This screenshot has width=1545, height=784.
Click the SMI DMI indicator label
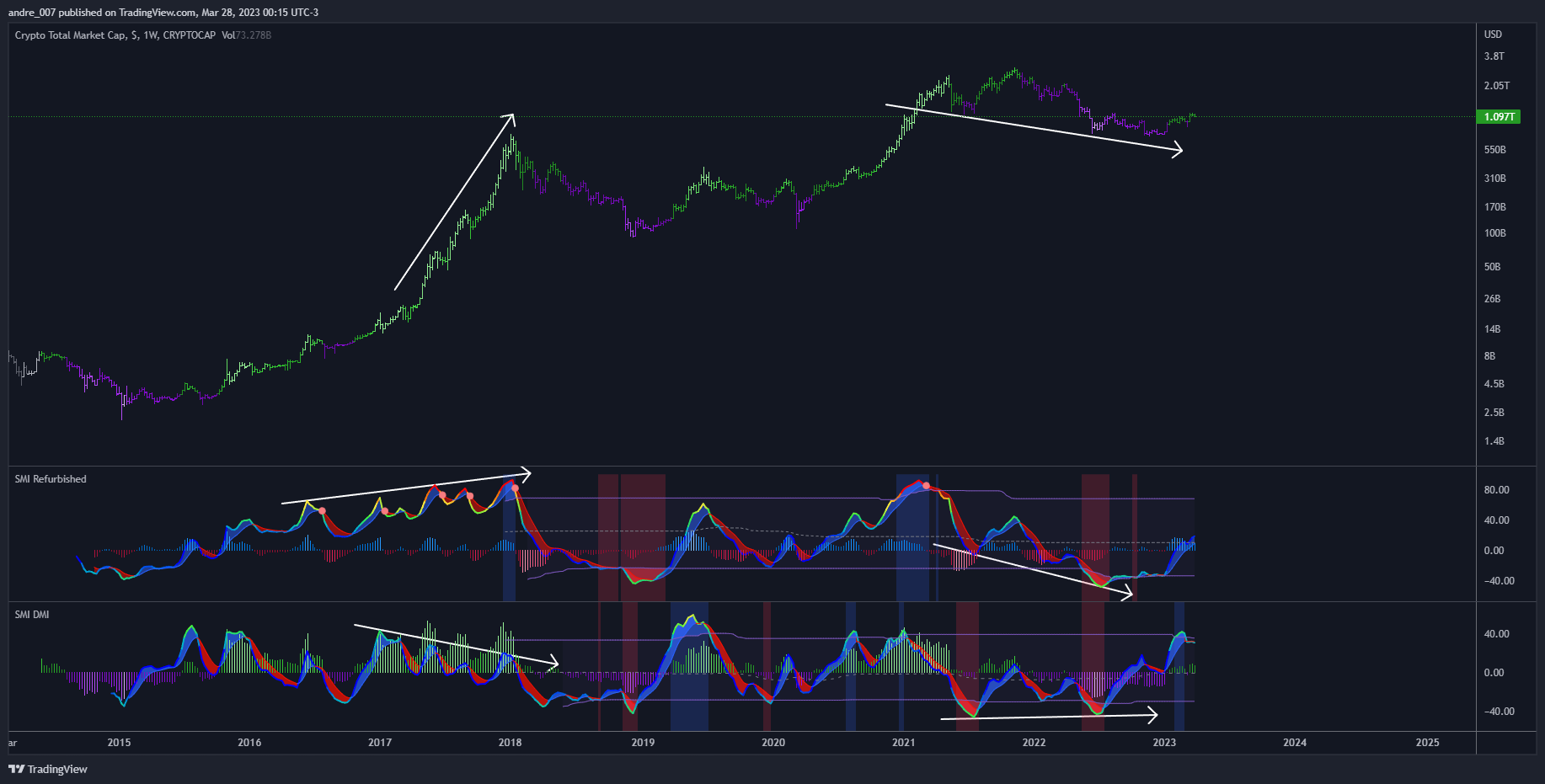(32, 615)
